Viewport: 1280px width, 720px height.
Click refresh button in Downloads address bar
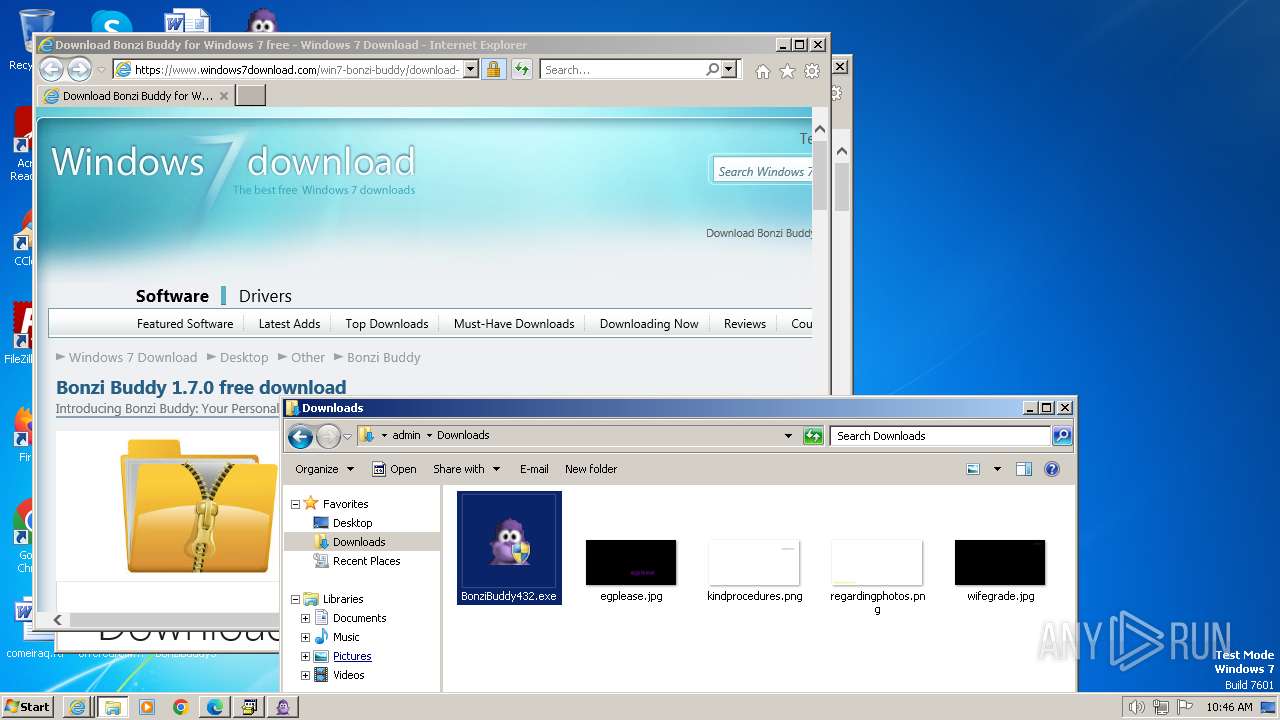point(813,436)
